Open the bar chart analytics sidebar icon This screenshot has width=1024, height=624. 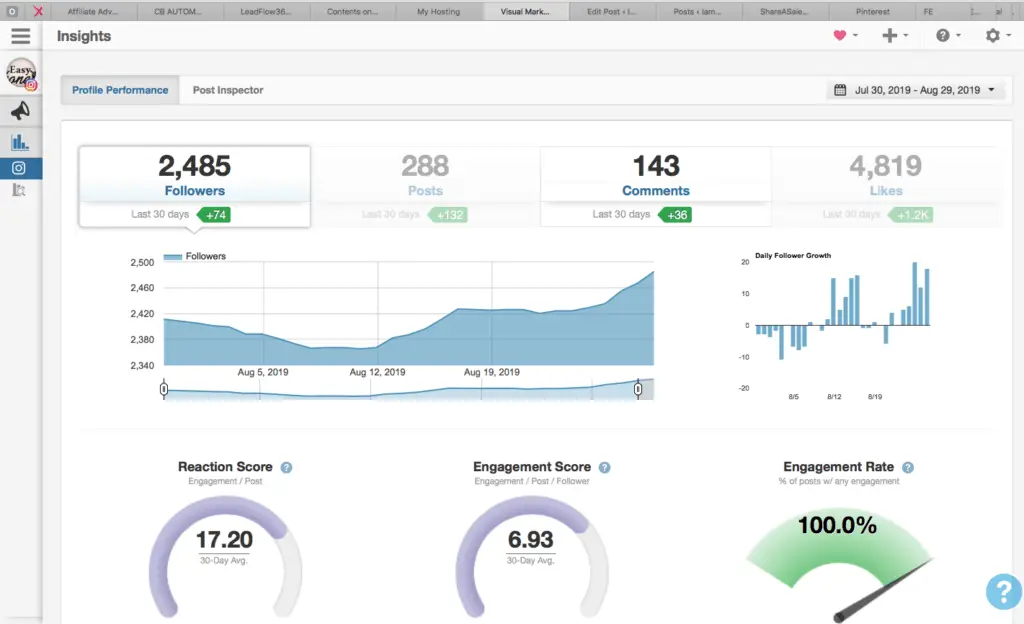click(x=20, y=141)
